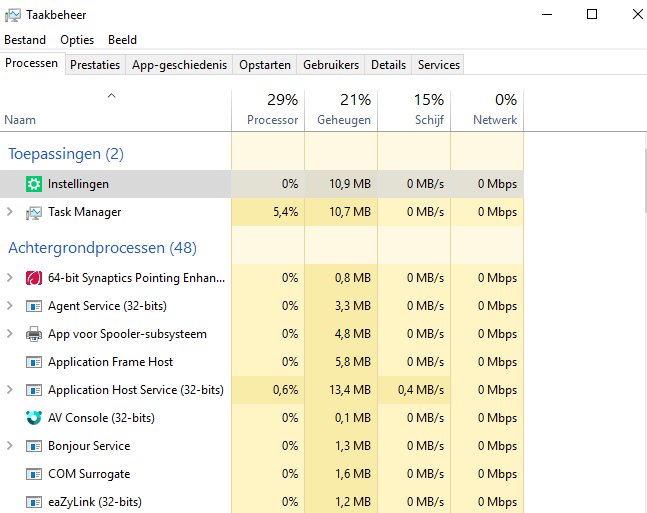Select the Bonjour Service name

click(89, 446)
